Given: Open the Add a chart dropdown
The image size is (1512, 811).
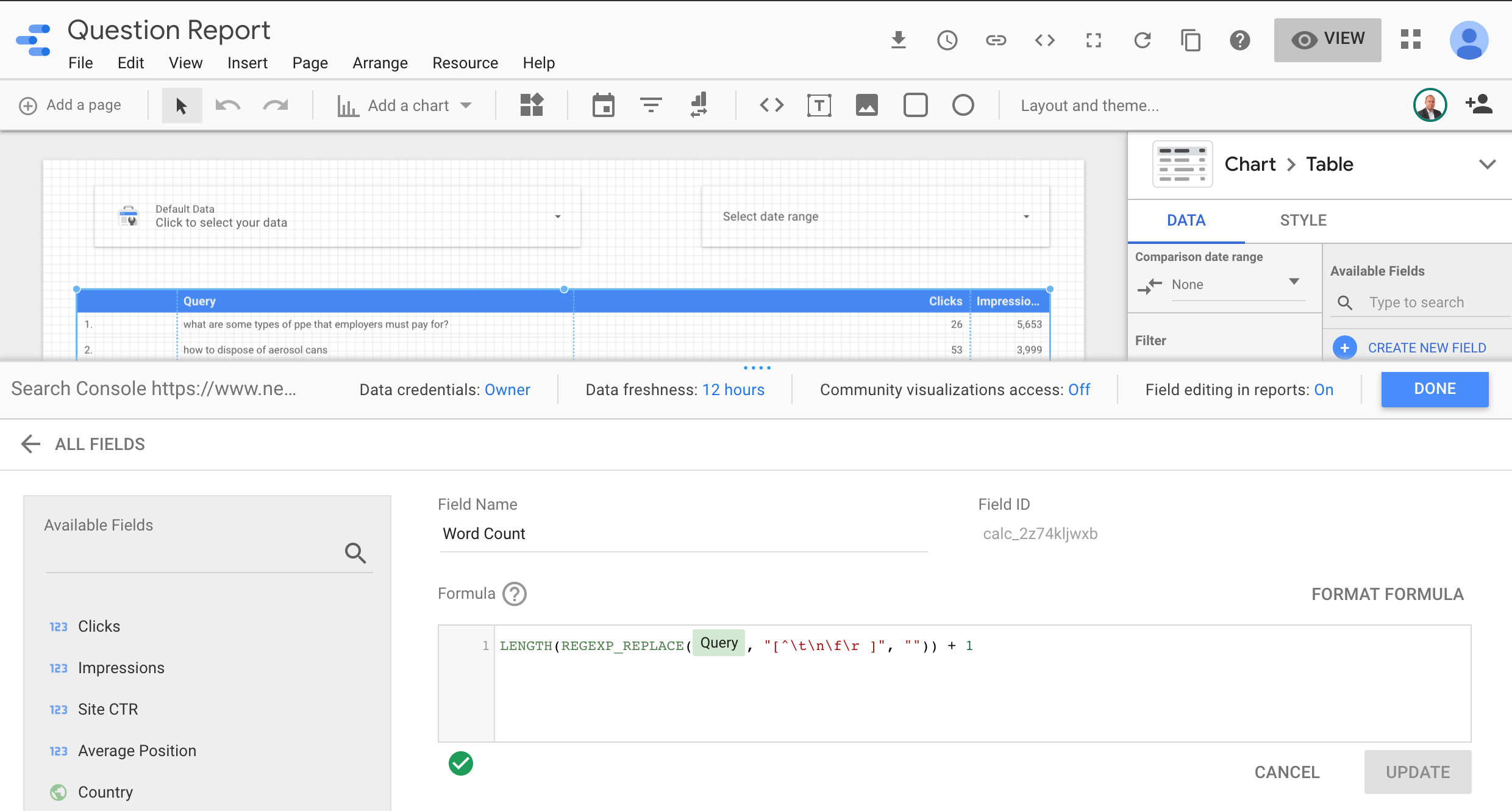Looking at the screenshot, I should (x=405, y=105).
